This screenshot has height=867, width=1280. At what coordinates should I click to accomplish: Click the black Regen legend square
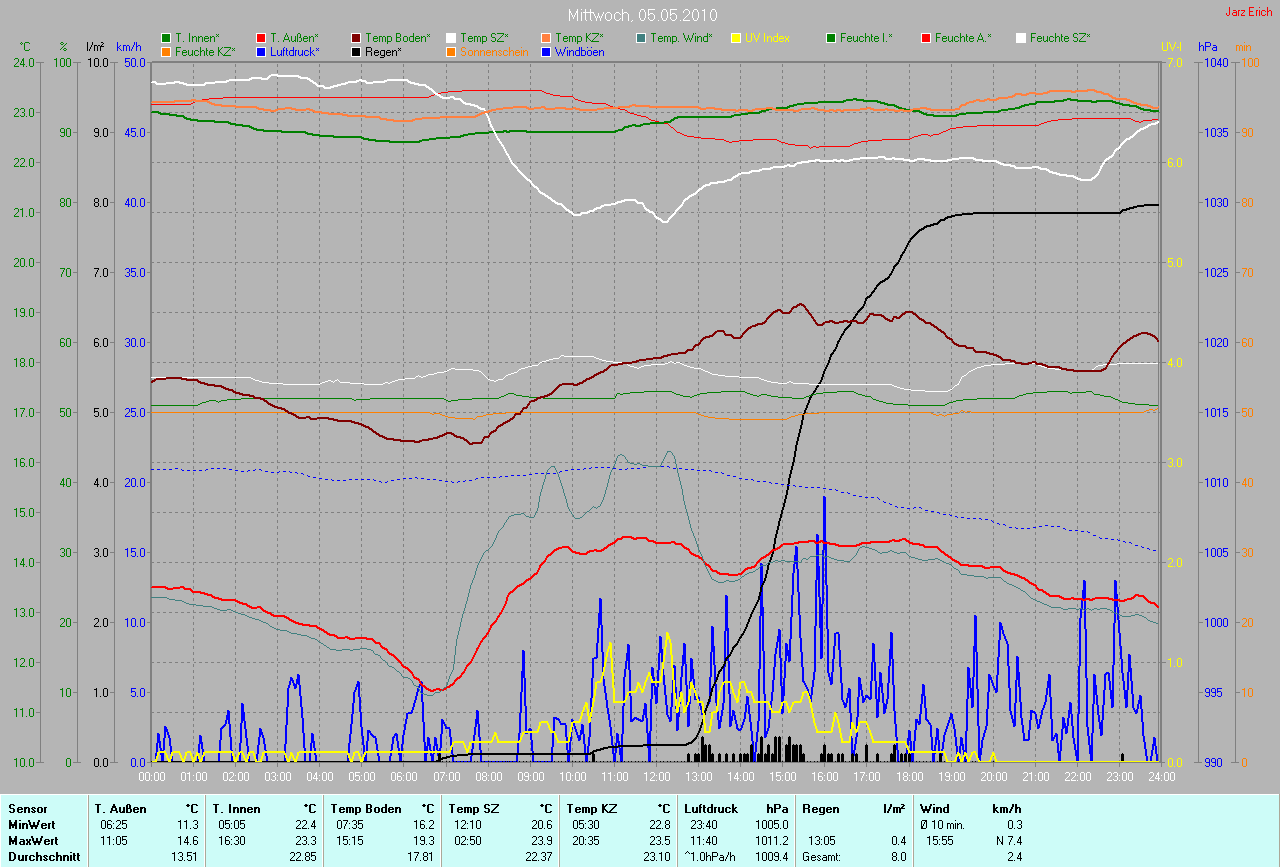pos(356,51)
